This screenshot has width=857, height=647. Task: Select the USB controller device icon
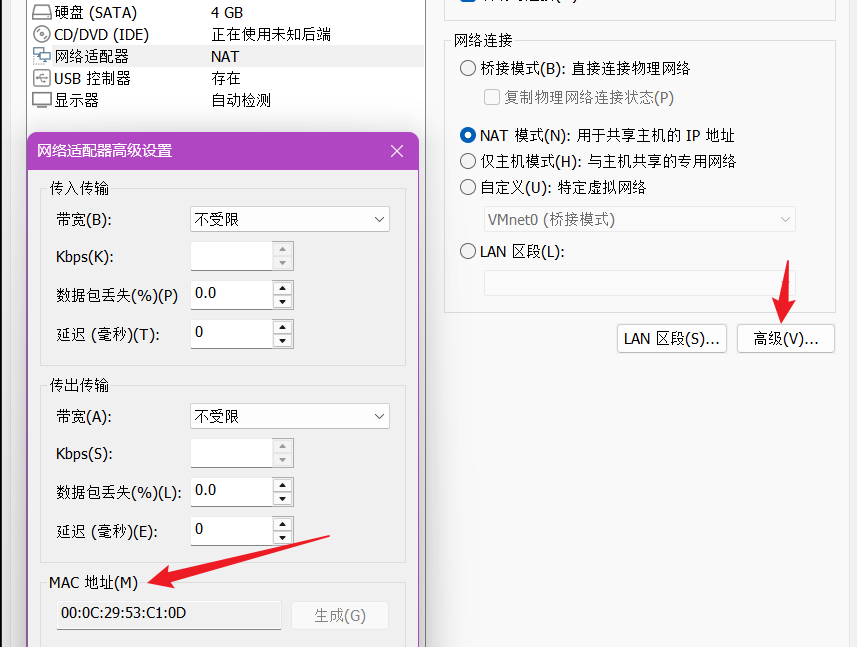pos(42,78)
